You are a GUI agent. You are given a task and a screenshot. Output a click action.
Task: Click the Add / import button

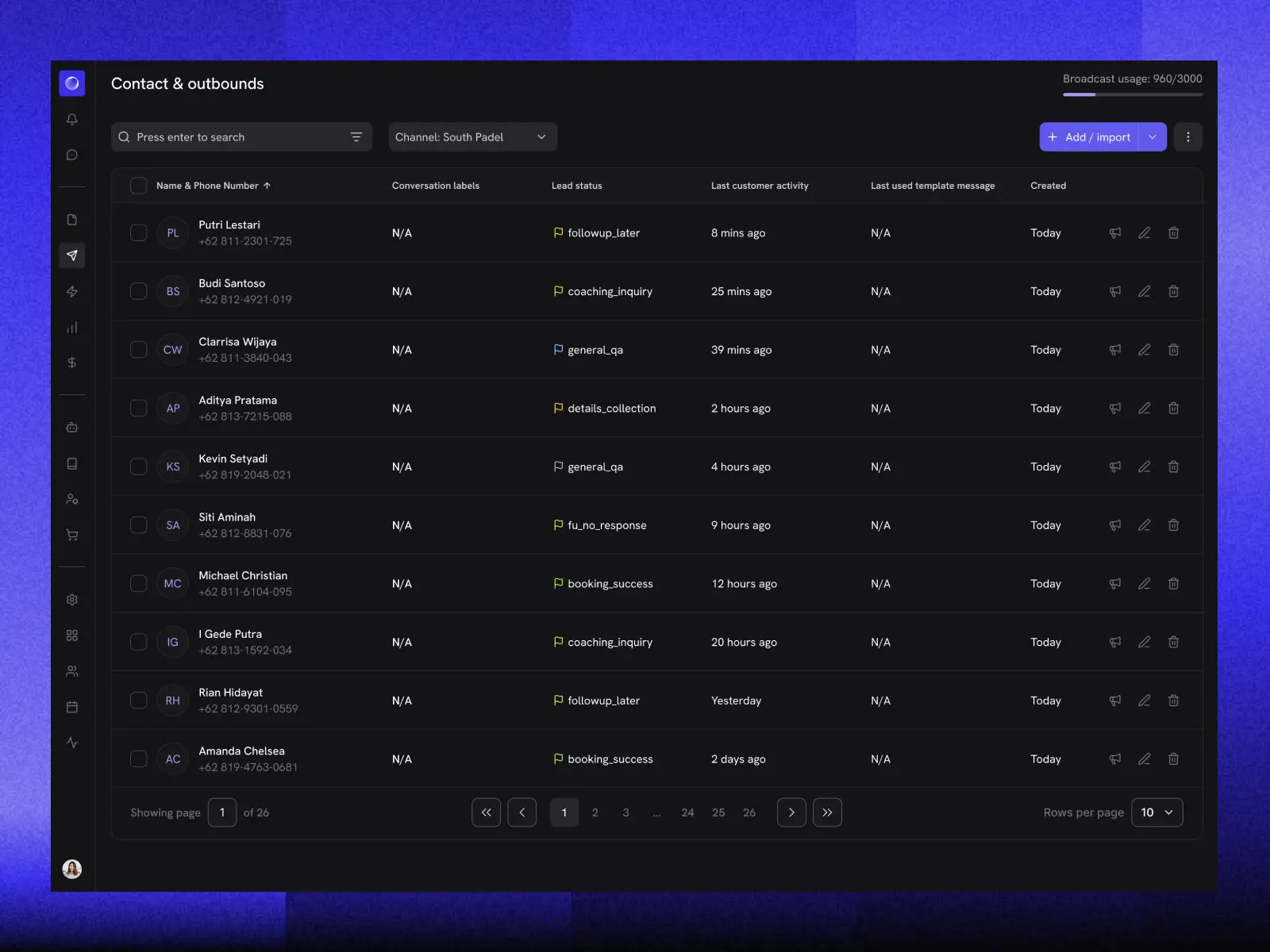click(x=1089, y=137)
